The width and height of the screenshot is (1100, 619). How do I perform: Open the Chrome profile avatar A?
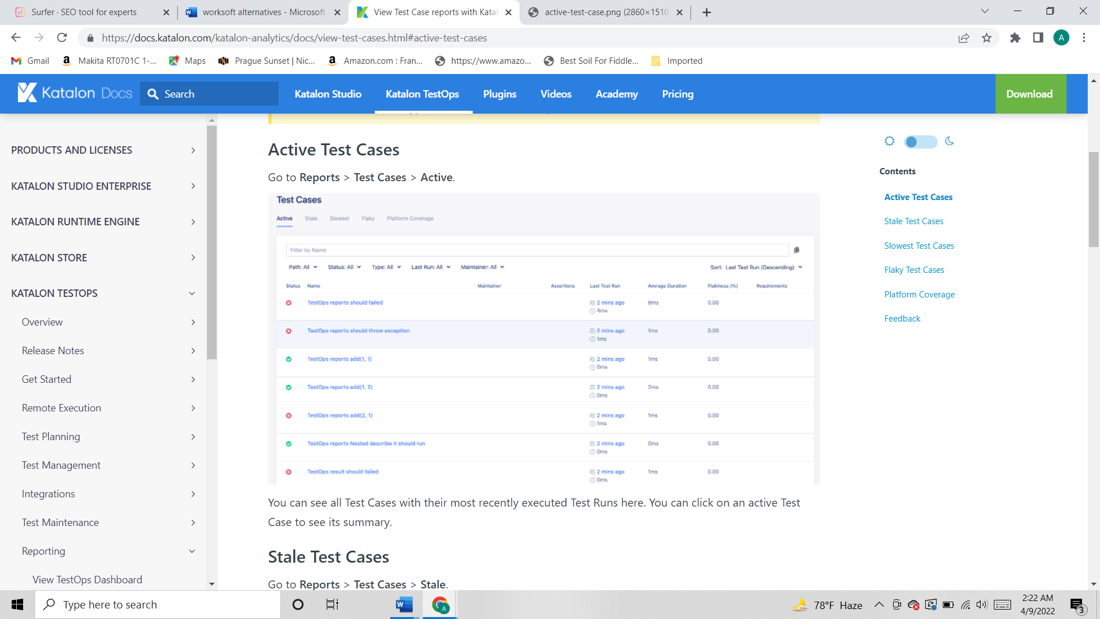pyautogui.click(x=1061, y=38)
